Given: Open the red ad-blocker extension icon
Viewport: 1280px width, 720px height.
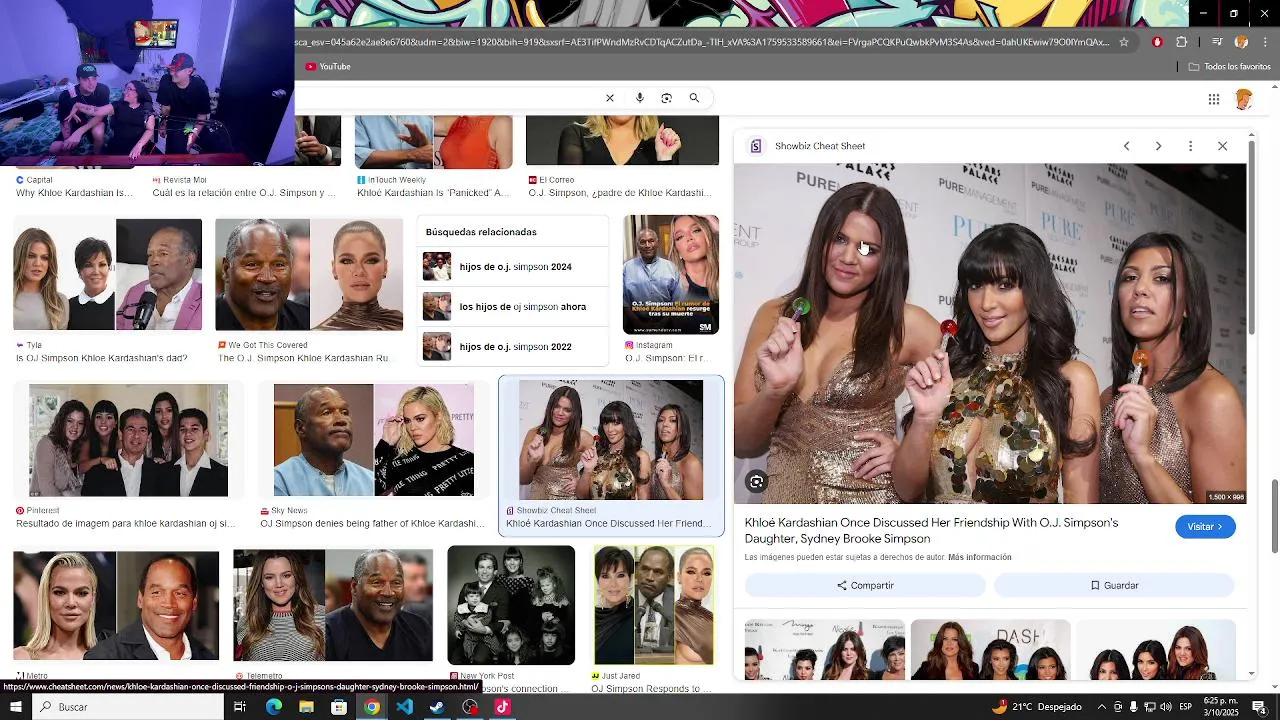Looking at the screenshot, I should tap(1157, 42).
